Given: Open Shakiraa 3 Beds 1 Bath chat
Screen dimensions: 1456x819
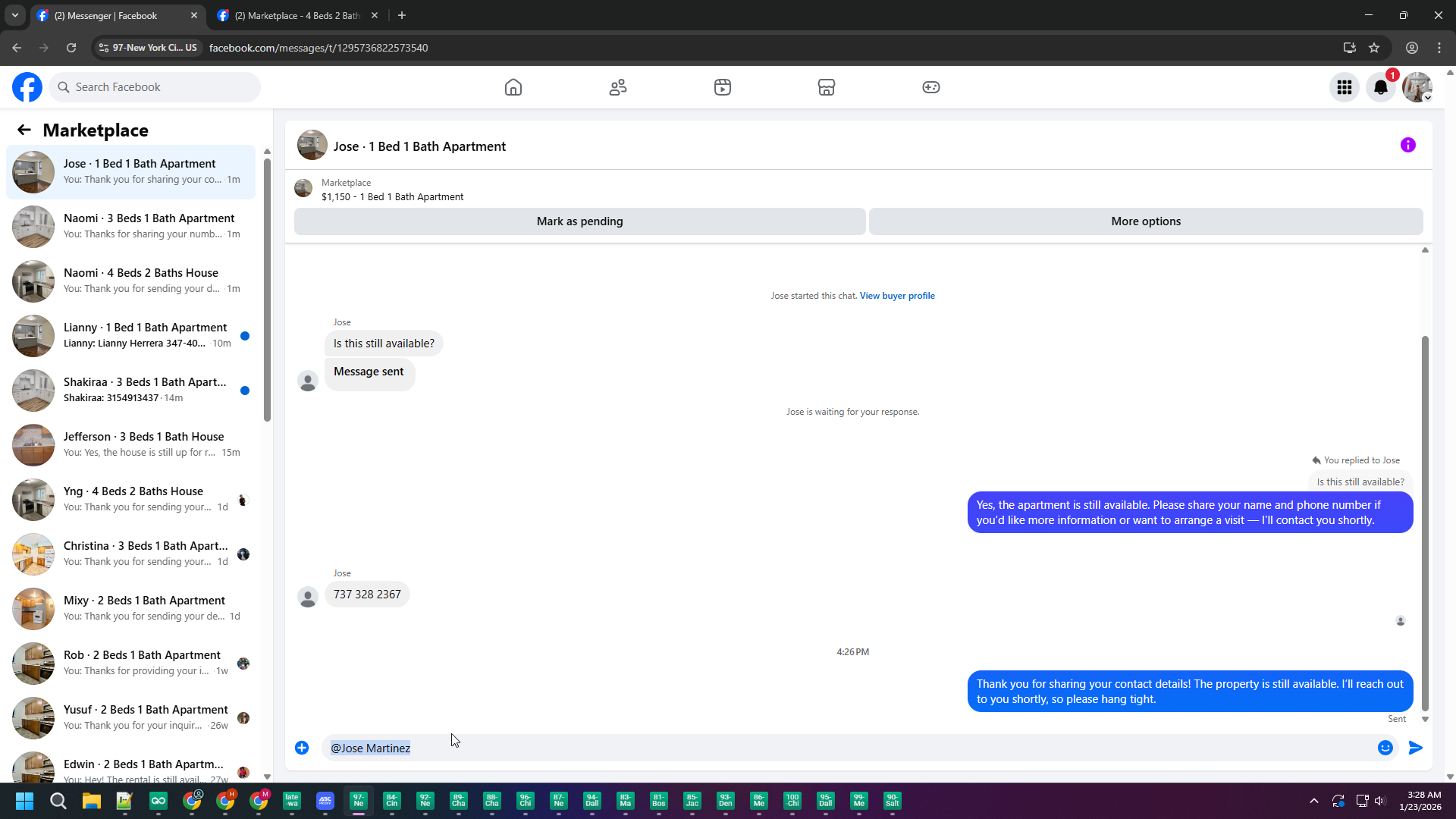Looking at the screenshot, I should click(130, 391).
